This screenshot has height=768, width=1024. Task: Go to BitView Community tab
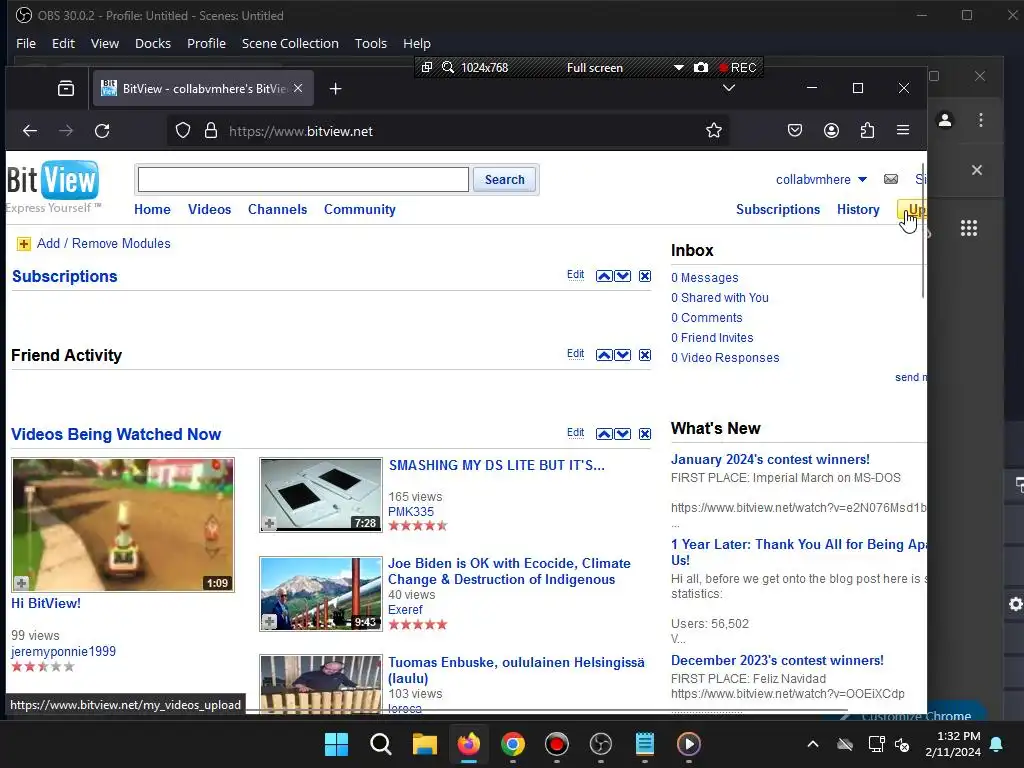(x=360, y=209)
